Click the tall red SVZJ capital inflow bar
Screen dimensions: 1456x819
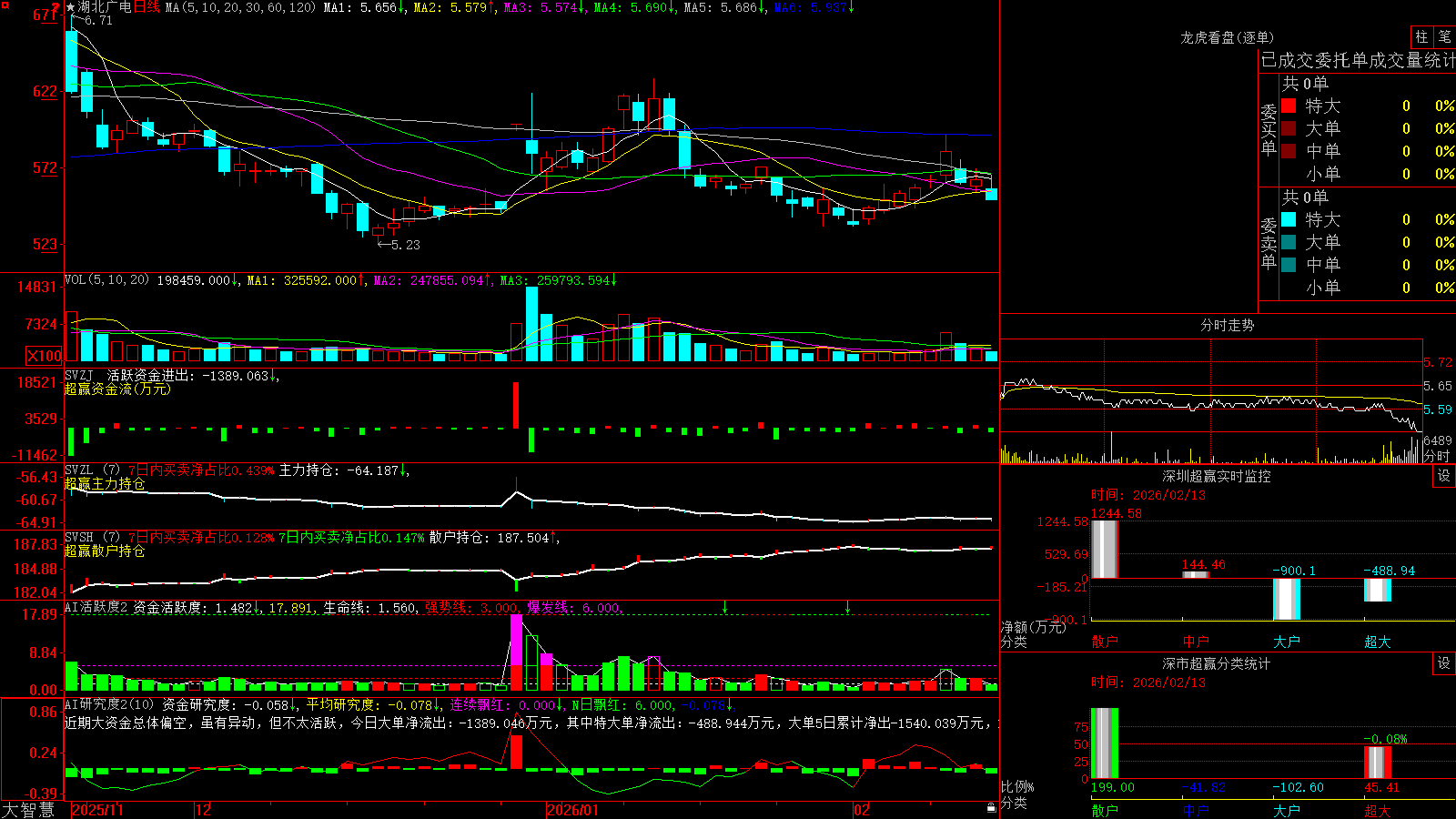point(516,405)
